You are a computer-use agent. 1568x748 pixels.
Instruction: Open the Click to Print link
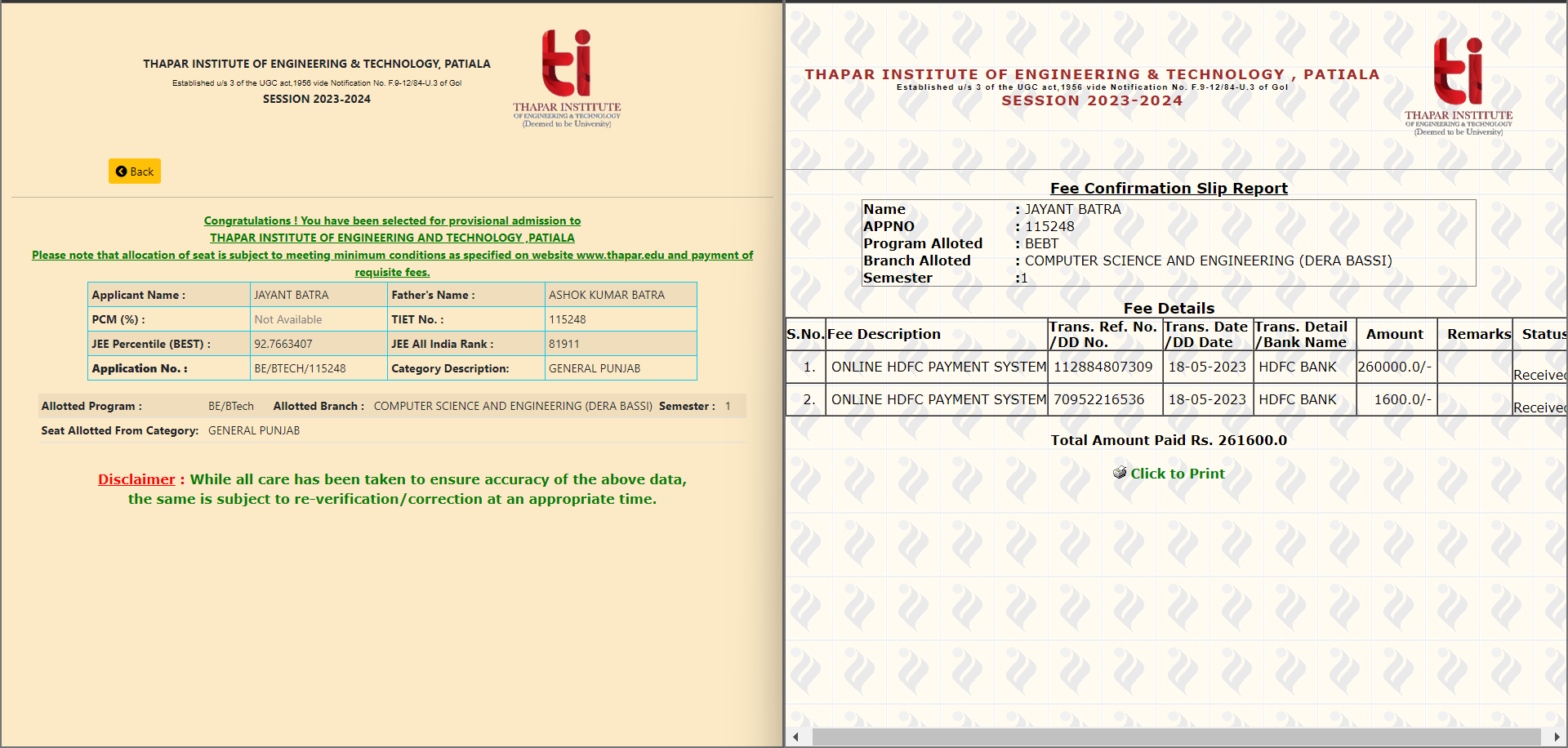(1177, 474)
